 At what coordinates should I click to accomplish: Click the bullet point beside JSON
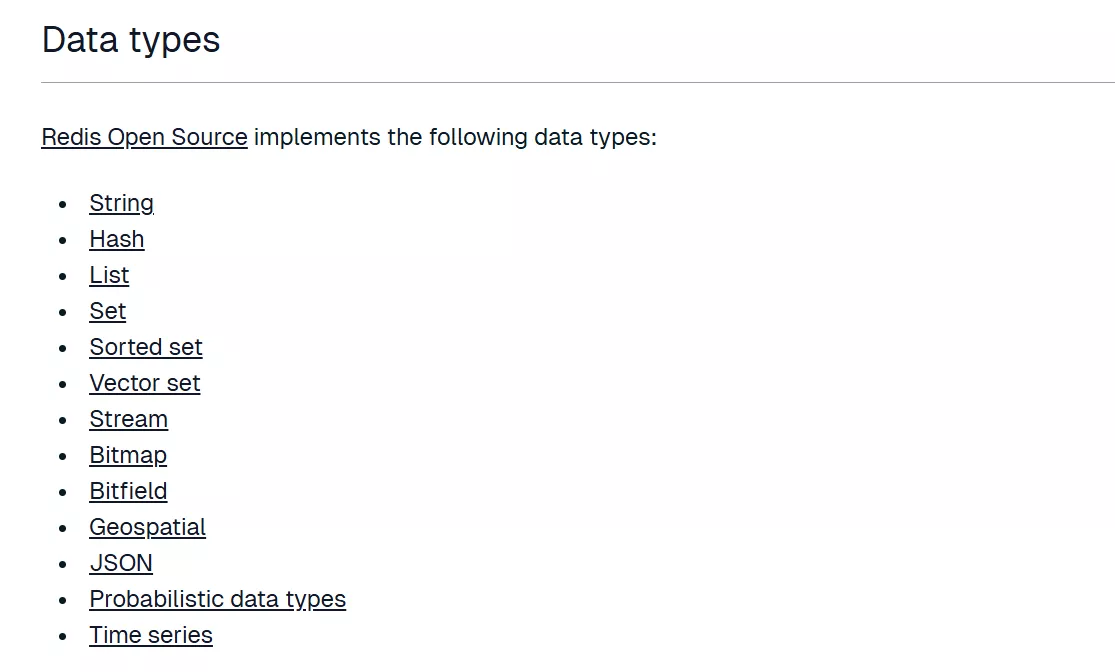pos(63,564)
